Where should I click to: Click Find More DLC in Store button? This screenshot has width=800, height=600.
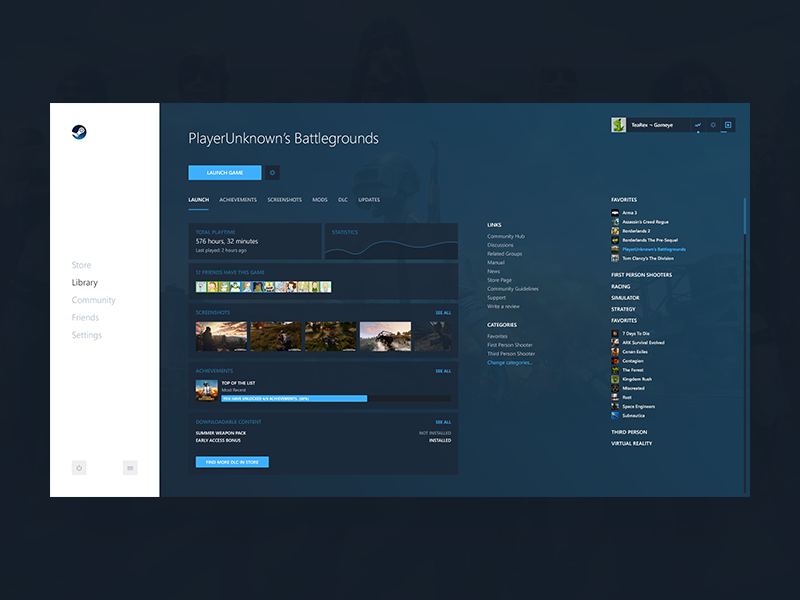pos(232,462)
